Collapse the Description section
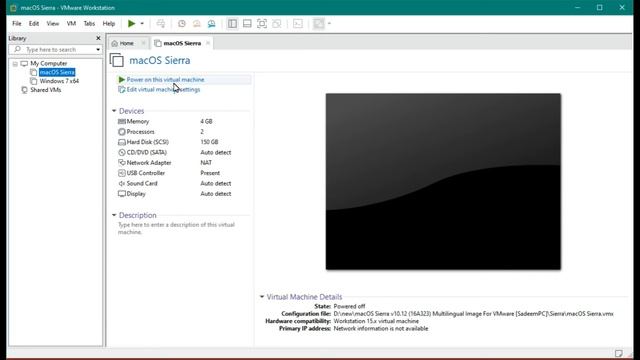640x360 pixels. tap(114, 215)
